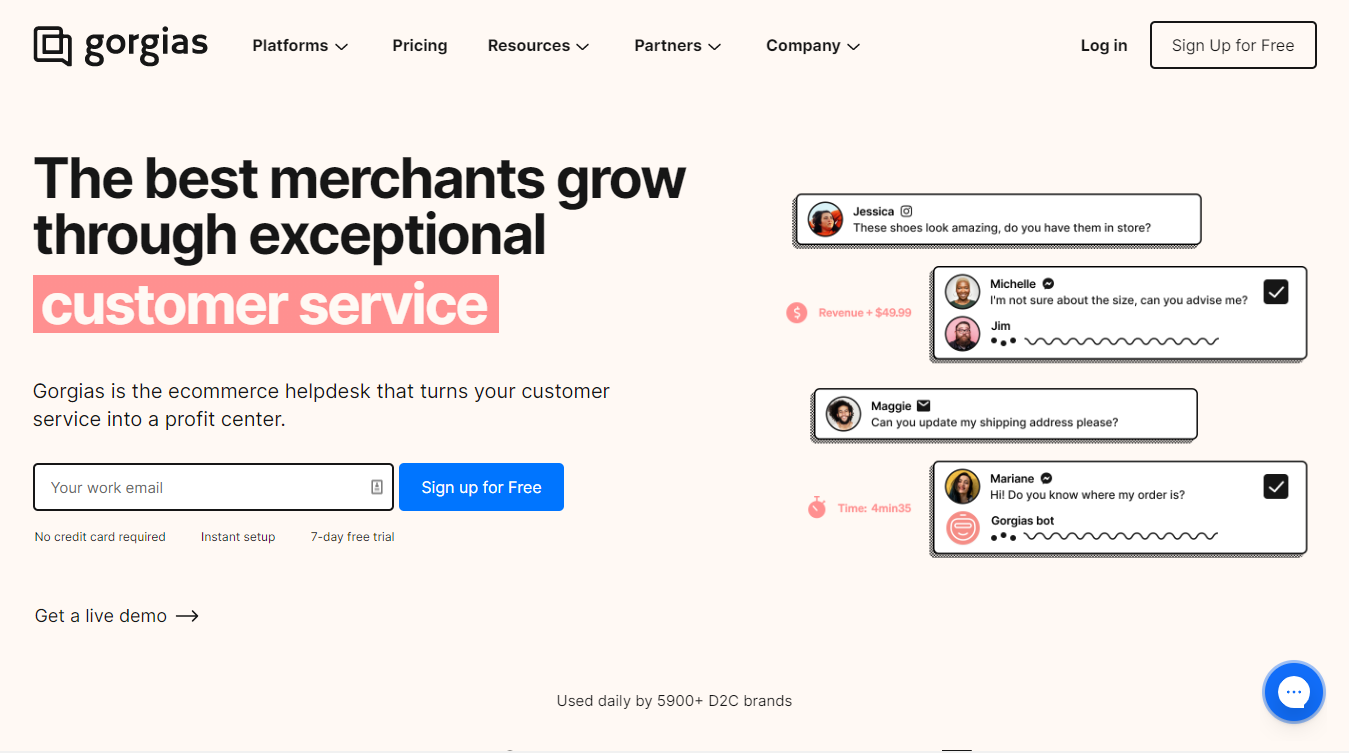Toggle the checkbox on Mariane's message card

tap(1276, 486)
